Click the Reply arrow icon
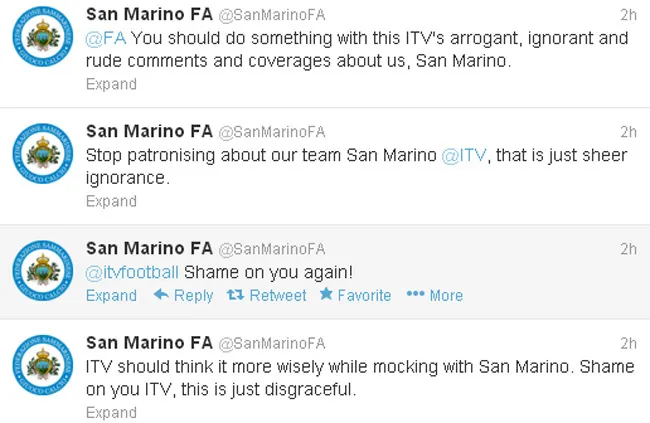Image resolution: width=650 pixels, height=423 pixels. (x=160, y=295)
